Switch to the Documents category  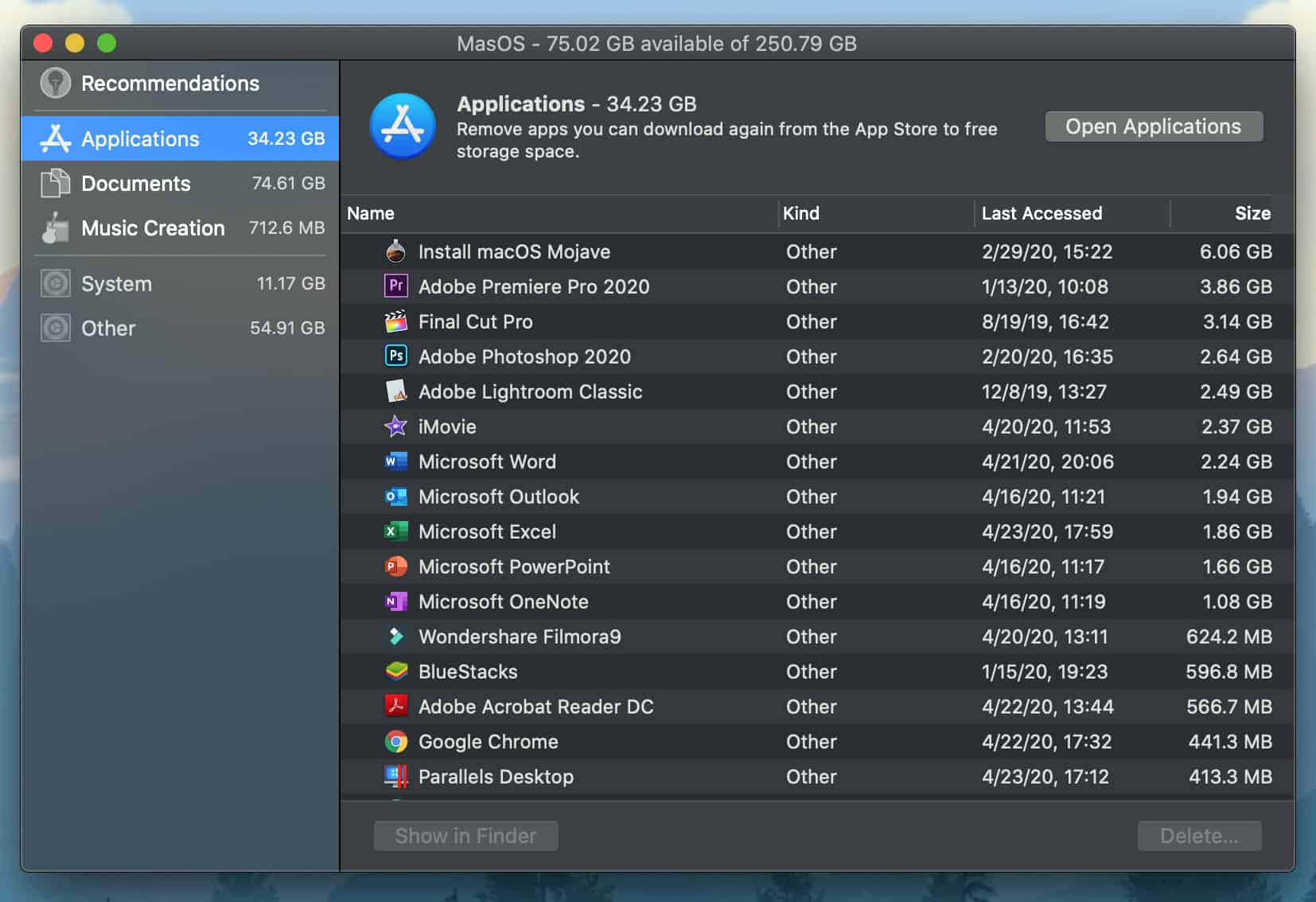tap(181, 183)
